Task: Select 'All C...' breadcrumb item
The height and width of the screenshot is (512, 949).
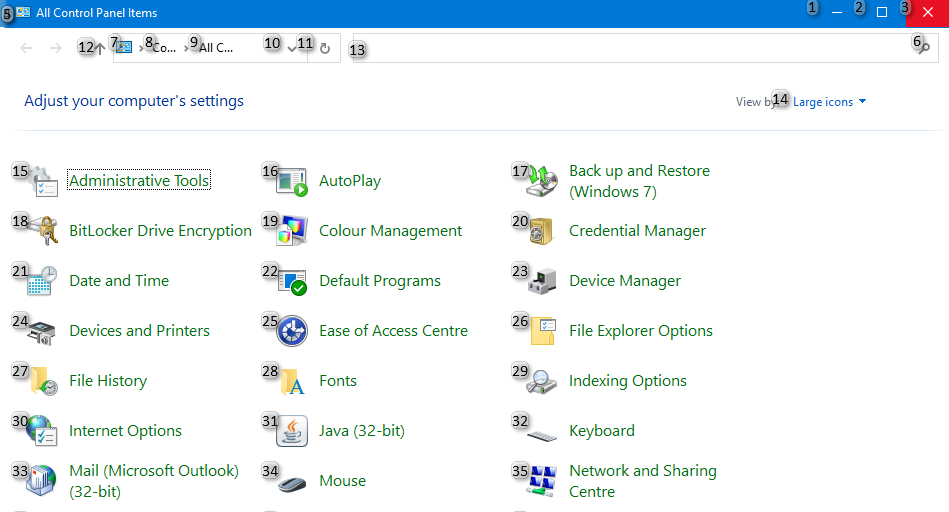Action: tap(216, 48)
